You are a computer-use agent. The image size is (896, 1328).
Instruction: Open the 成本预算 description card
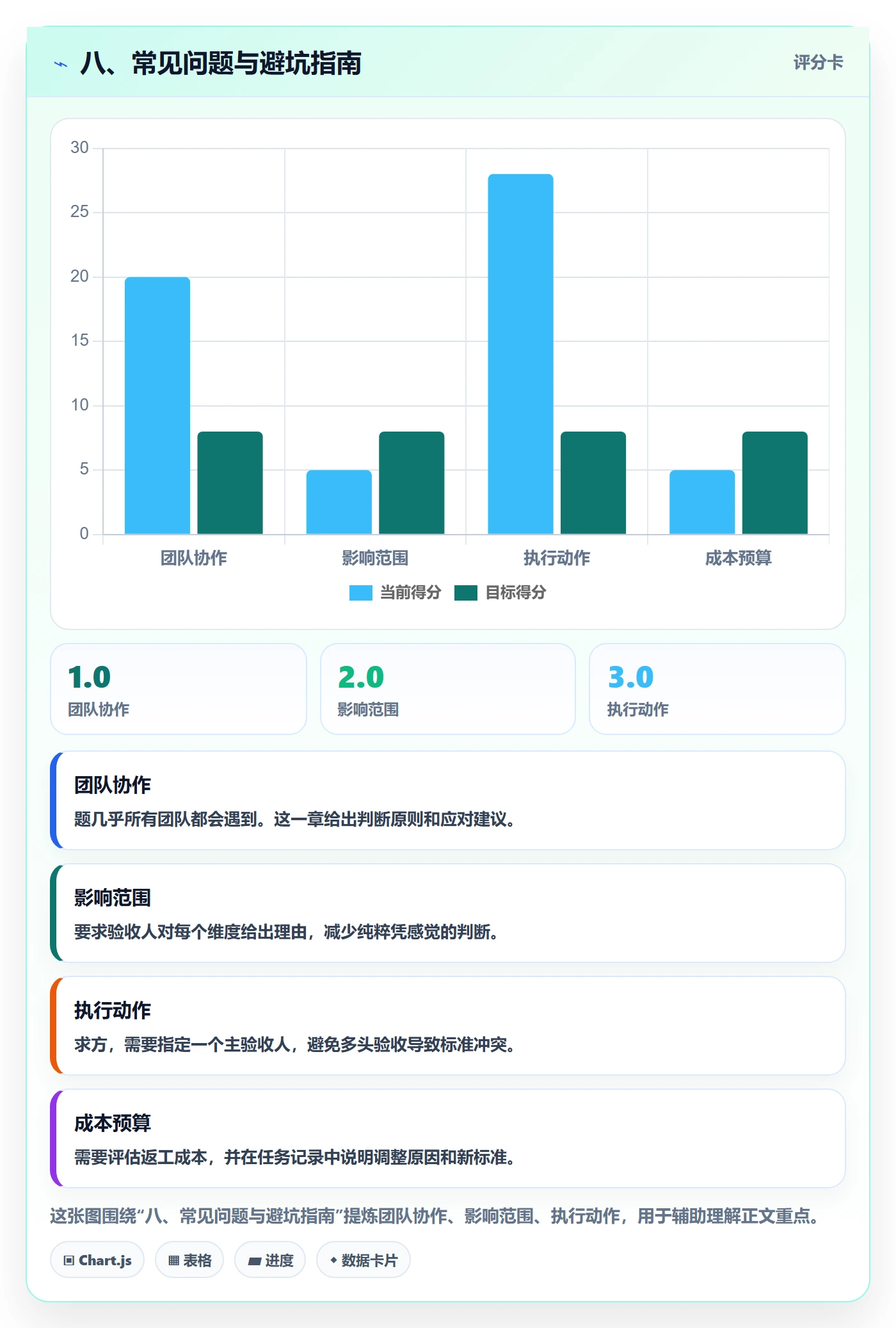pyautogui.click(x=448, y=1138)
